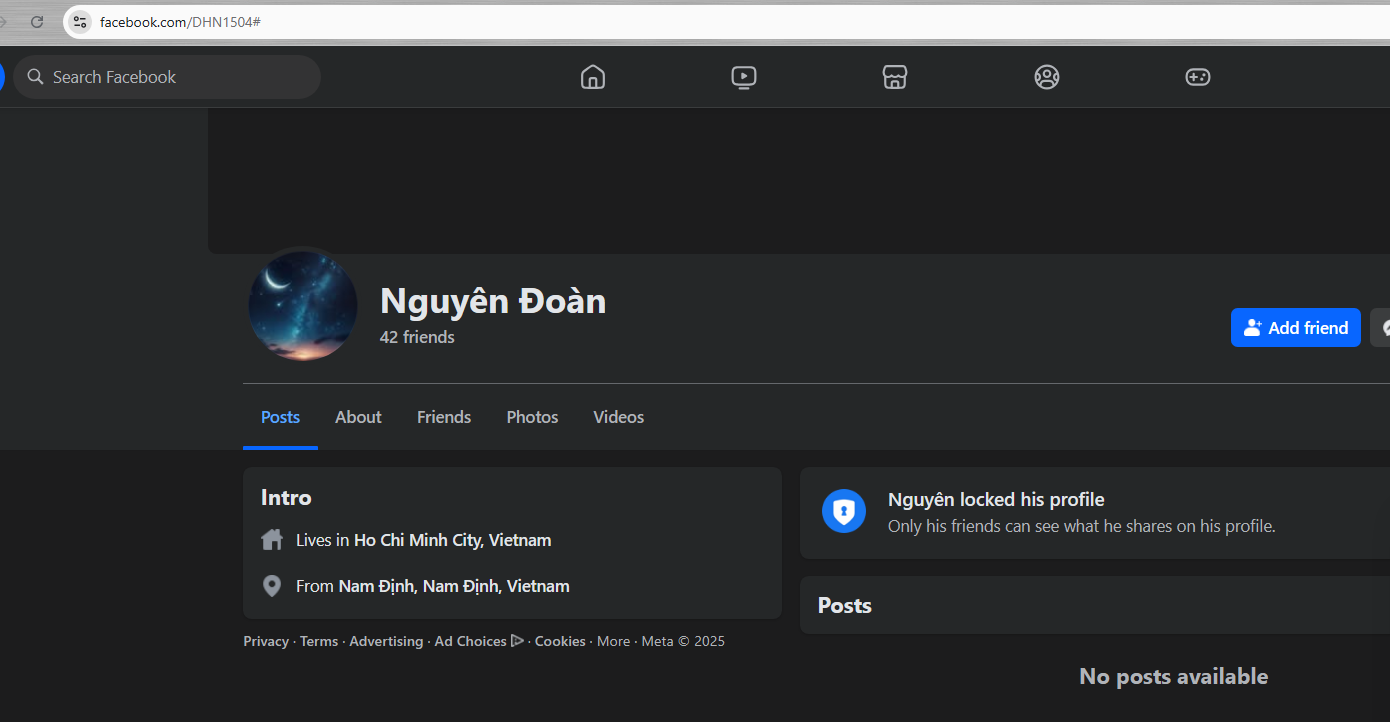This screenshot has height=722, width=1390.
Task: Open the Video (Watch) icon
Action: click(744, 77)
